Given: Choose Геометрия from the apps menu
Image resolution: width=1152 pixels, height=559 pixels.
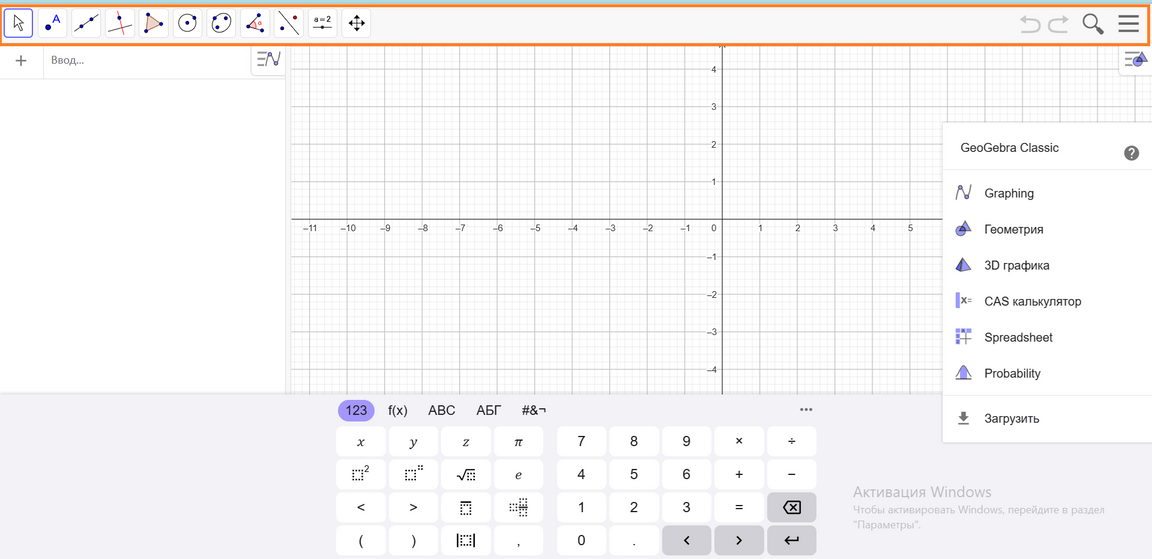Looking at the screenshot, I should [1013, 229].
